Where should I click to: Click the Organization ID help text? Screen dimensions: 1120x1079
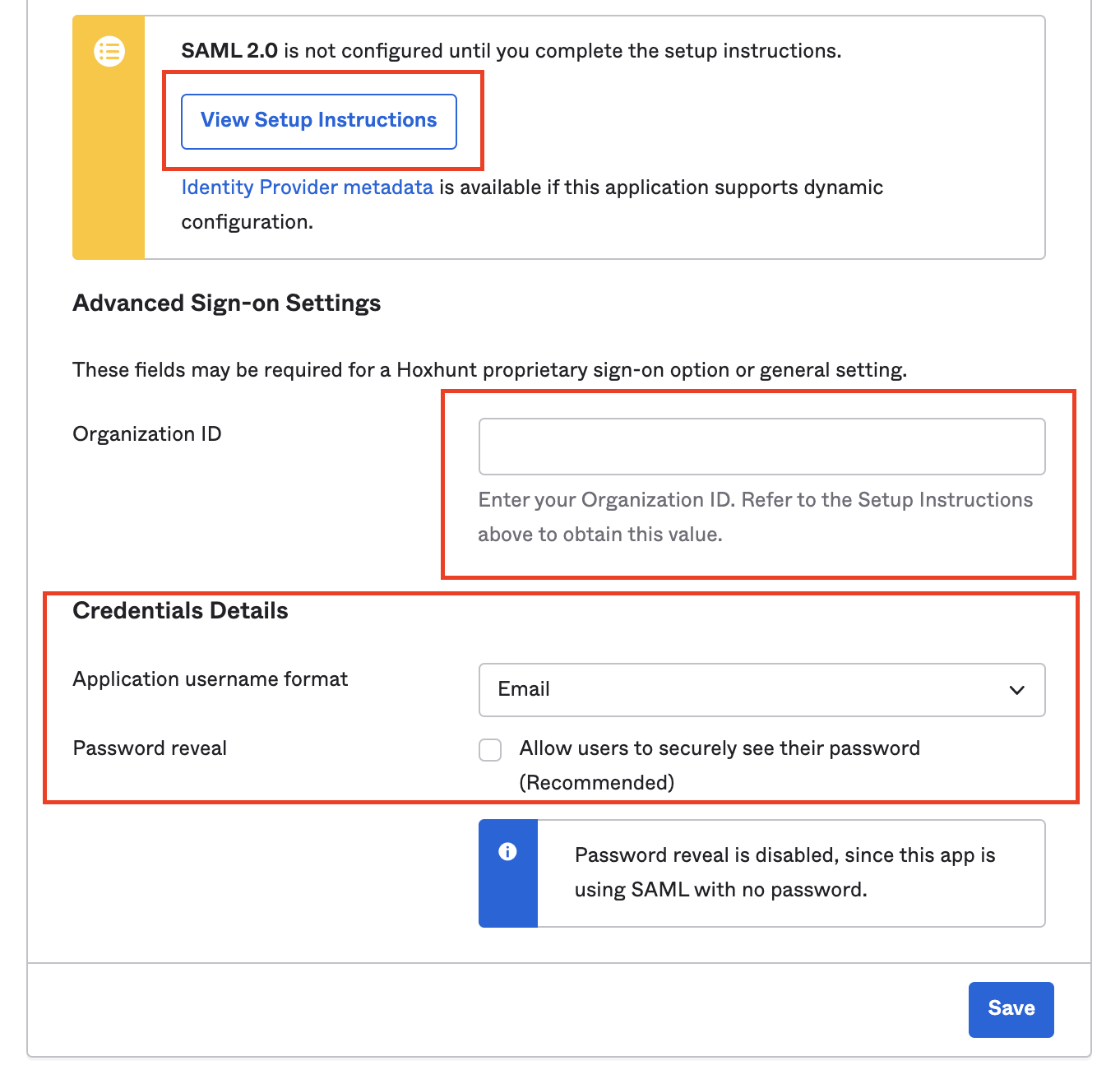[x=755, y=517]
